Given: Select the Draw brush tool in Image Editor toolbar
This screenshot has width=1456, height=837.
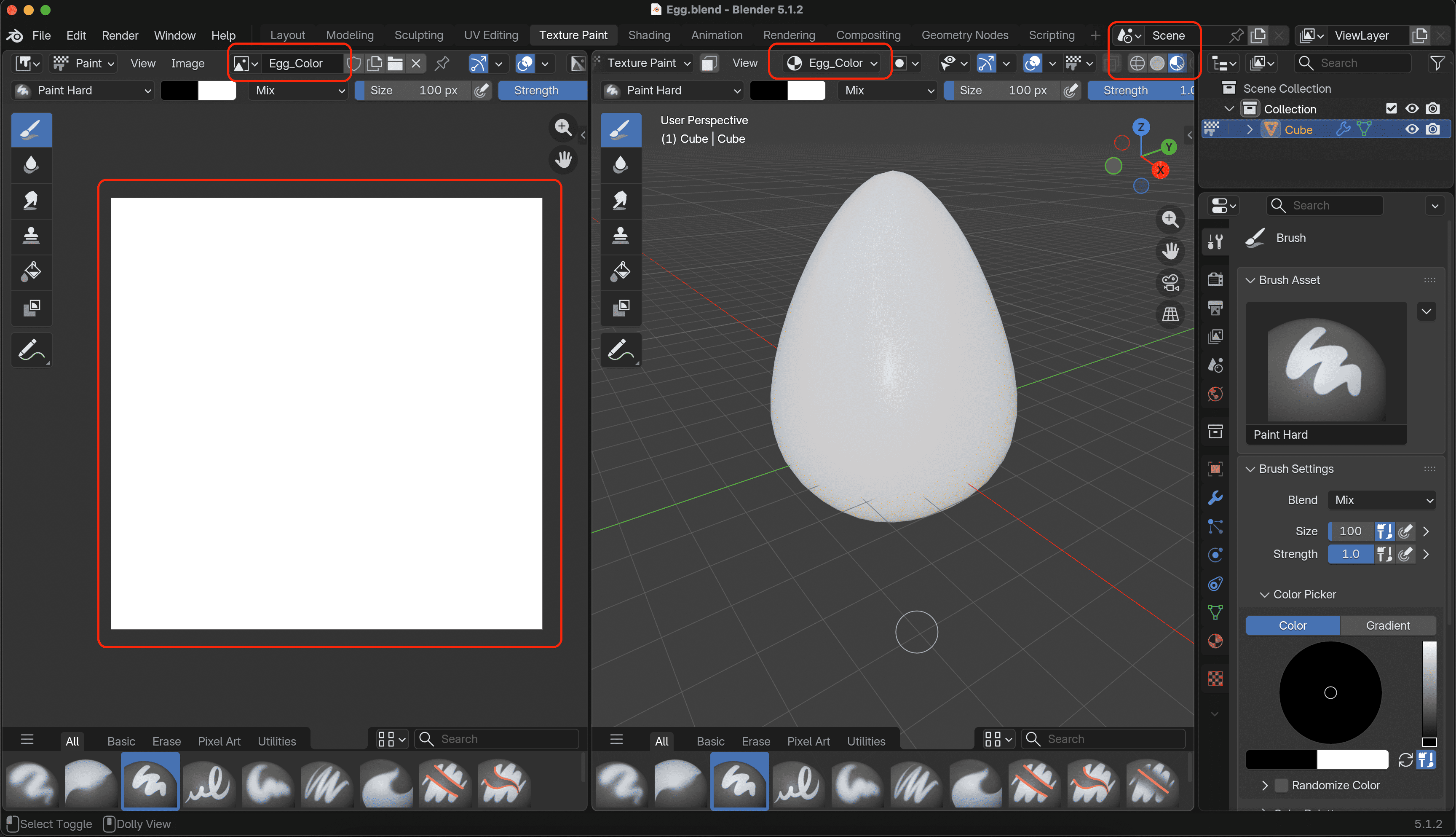Looking at the screenshot, I should (32, 130).
